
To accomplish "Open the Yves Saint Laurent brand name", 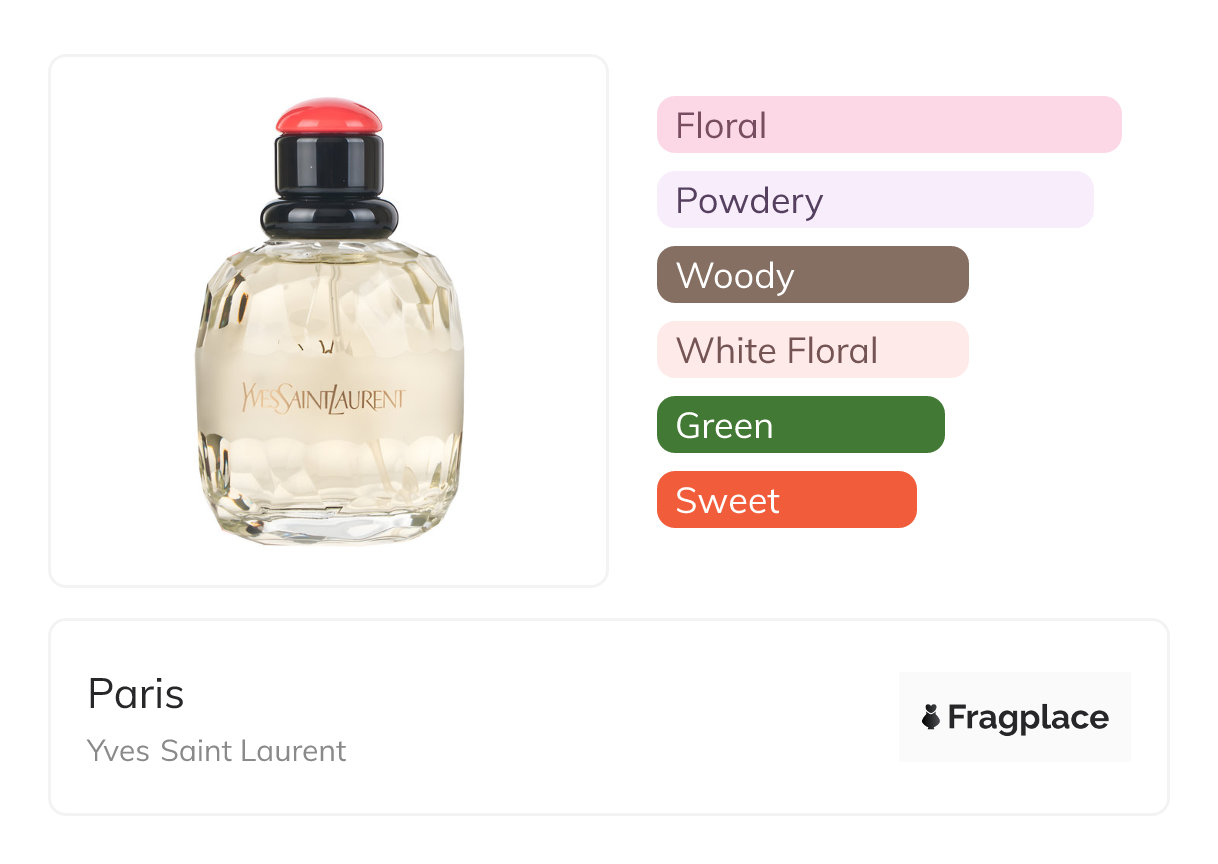I will tap(217, 750).
